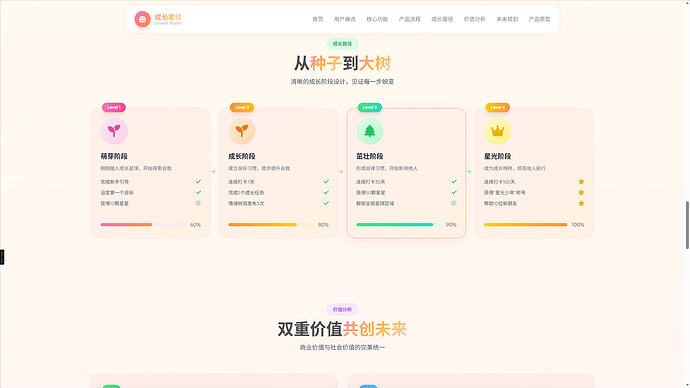This screenshot has width=690, height=388.
Task: Click the check mark beside 连续打卡30天
Action: point(454,181)
